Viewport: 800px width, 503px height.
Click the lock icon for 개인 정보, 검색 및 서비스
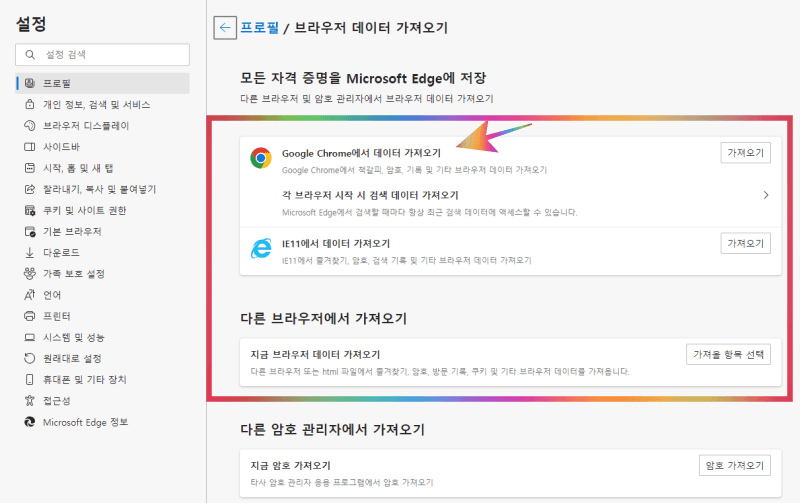click(30, 104)
